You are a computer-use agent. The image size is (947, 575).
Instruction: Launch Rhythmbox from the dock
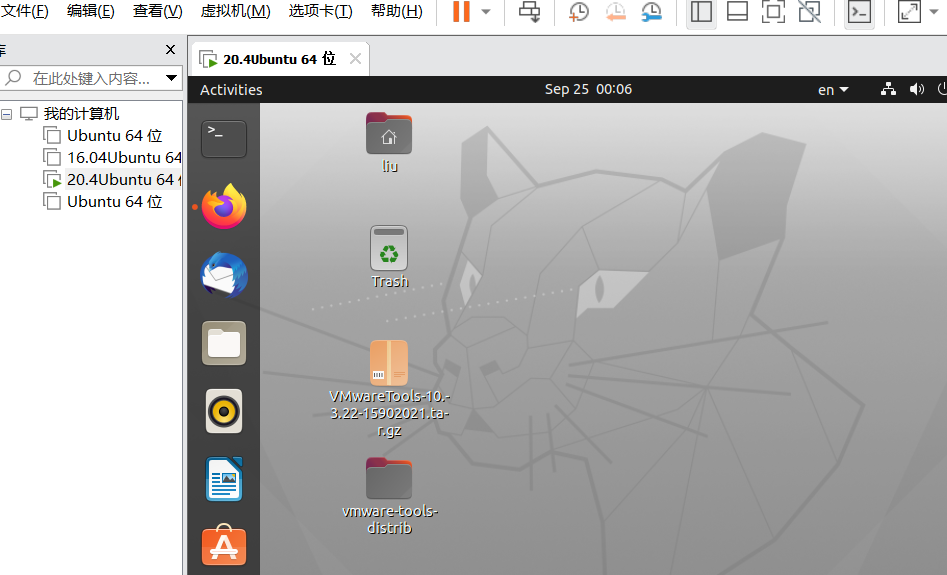point(224,411)
